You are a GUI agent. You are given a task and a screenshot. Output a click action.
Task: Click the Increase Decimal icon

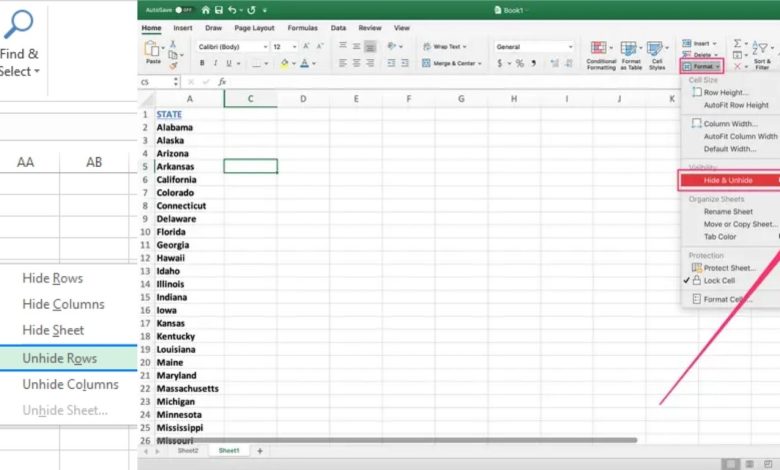pos(555,63)
